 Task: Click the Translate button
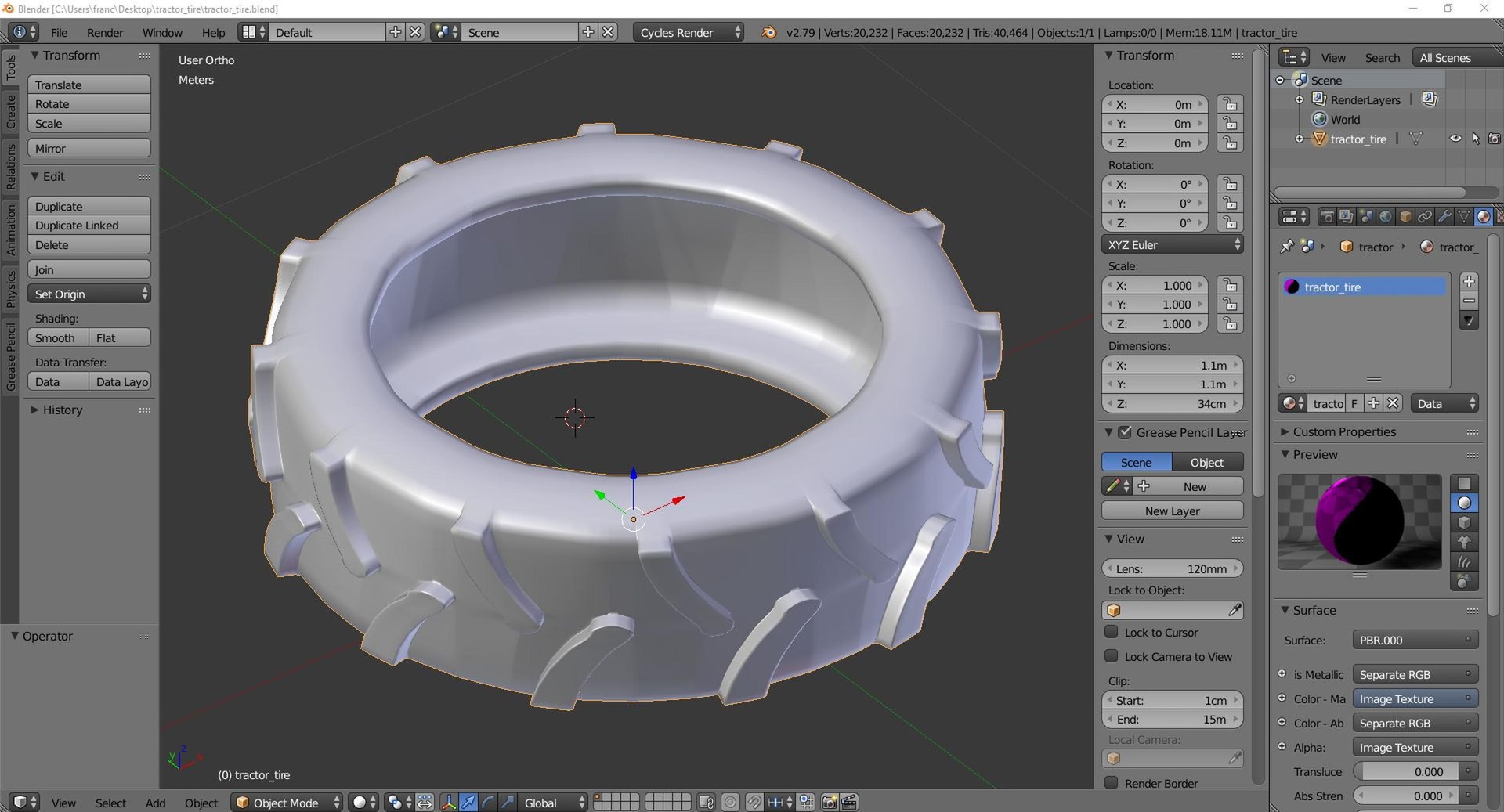pos(89,85)
